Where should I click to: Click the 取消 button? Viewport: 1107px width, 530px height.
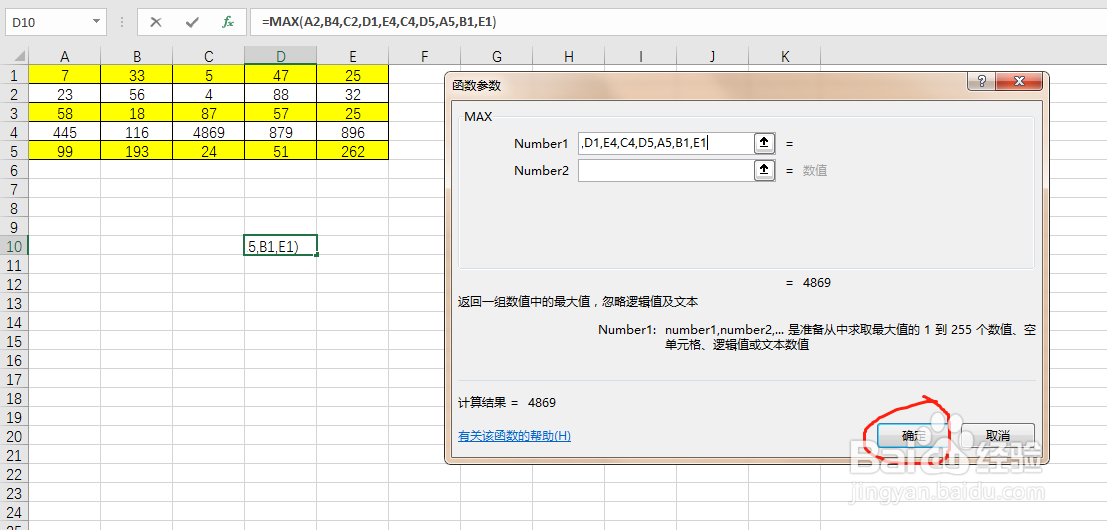coord(998,435)
